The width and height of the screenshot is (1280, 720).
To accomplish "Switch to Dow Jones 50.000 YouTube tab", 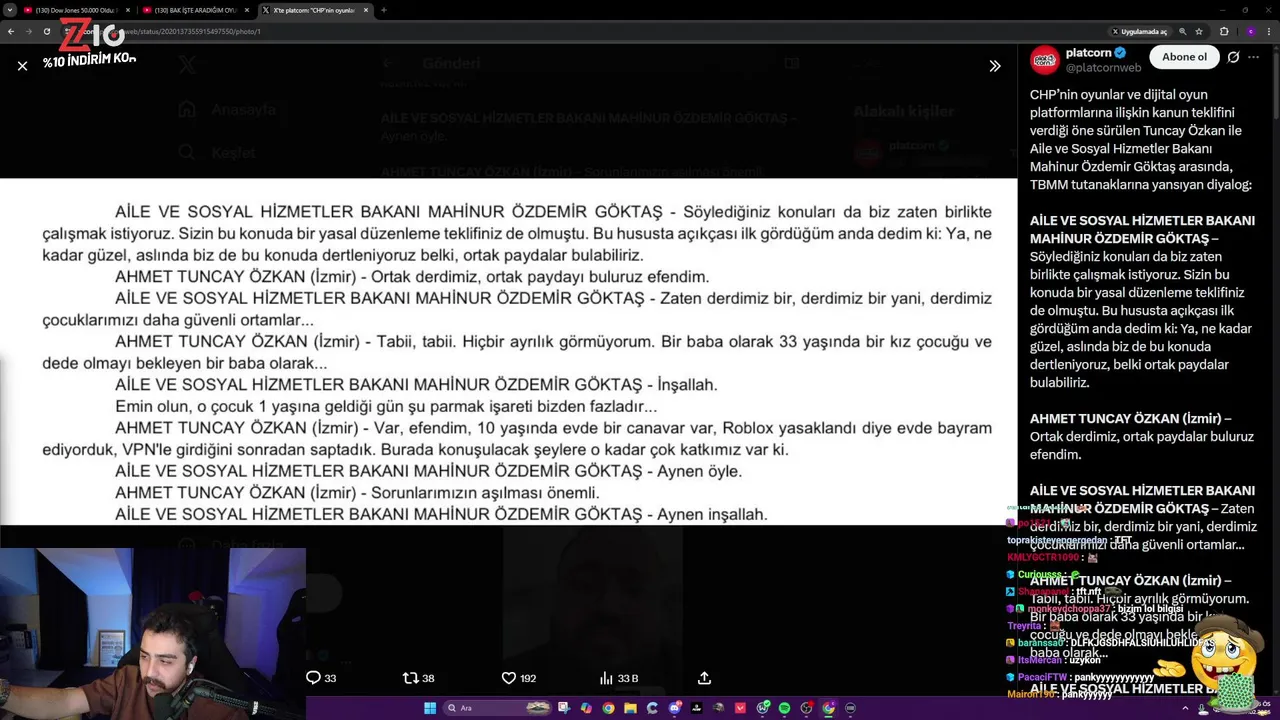I will [76, 10].
